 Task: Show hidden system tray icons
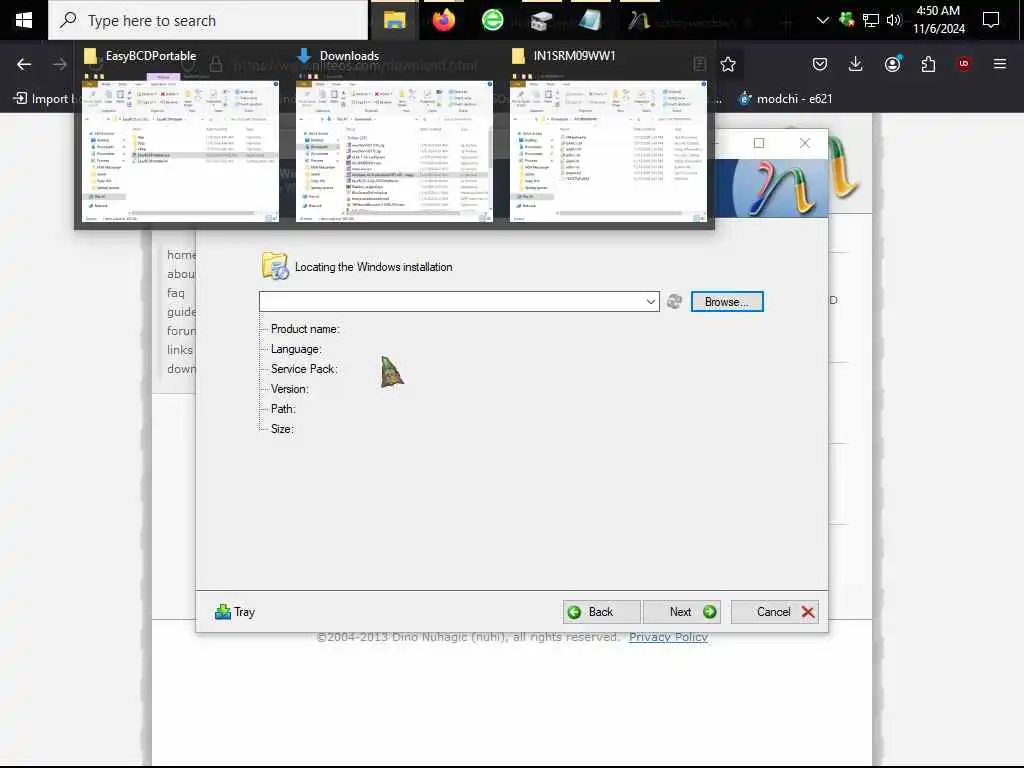tap(823, 20)
